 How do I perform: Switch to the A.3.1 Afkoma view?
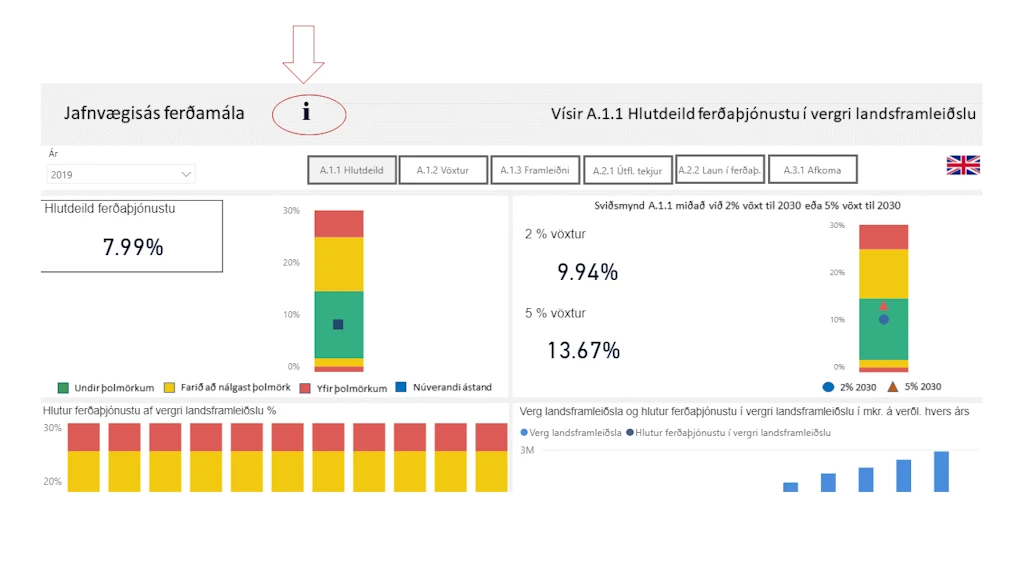(812, 170)
